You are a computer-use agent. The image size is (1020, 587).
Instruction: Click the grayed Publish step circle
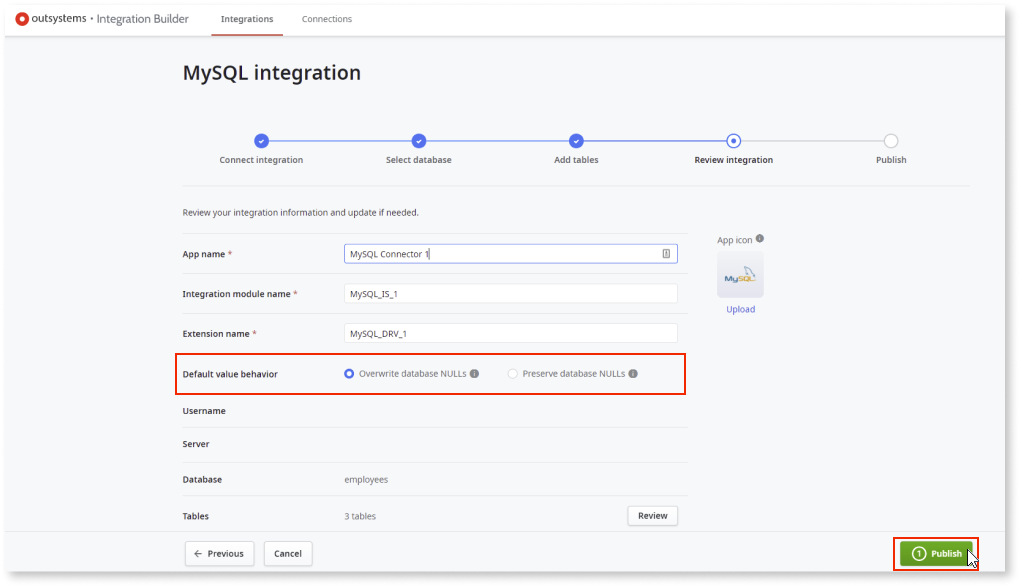890,141
